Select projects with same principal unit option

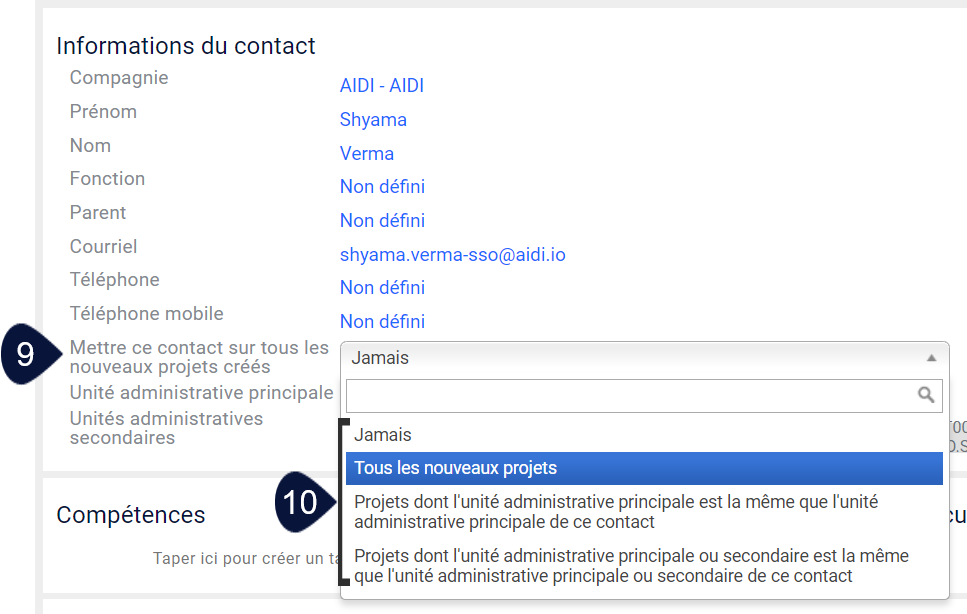coord(644,512)
